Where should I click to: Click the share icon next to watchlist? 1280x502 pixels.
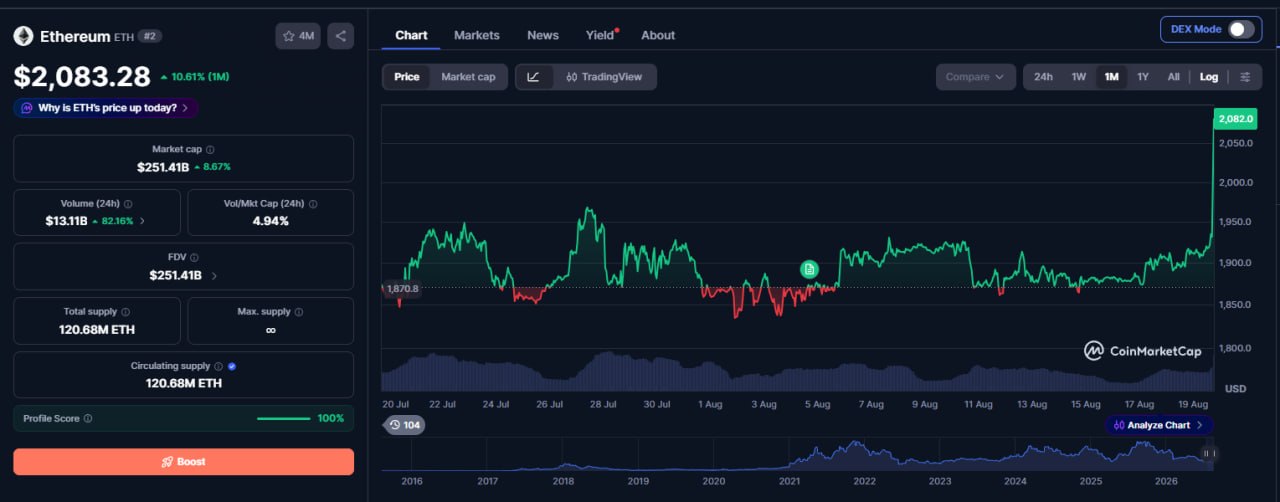pos(340,36)
